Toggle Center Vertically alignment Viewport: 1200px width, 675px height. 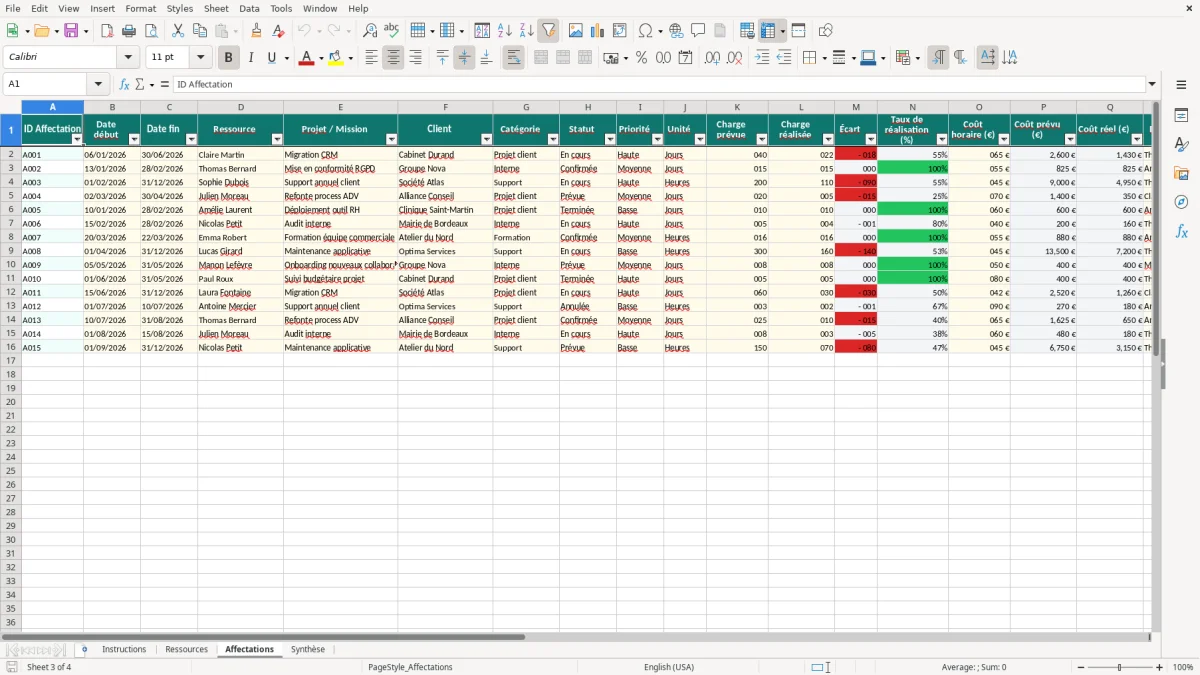464,58
